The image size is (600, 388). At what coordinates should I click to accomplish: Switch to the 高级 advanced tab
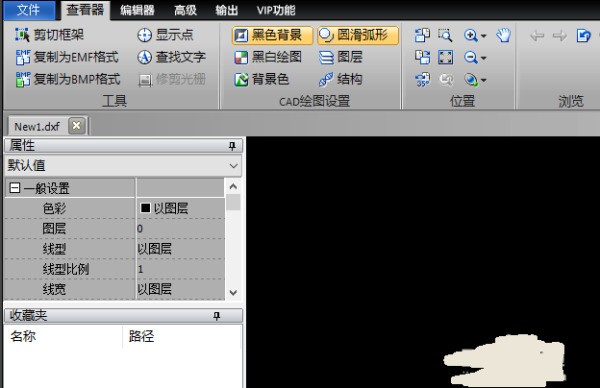point(185,10)
